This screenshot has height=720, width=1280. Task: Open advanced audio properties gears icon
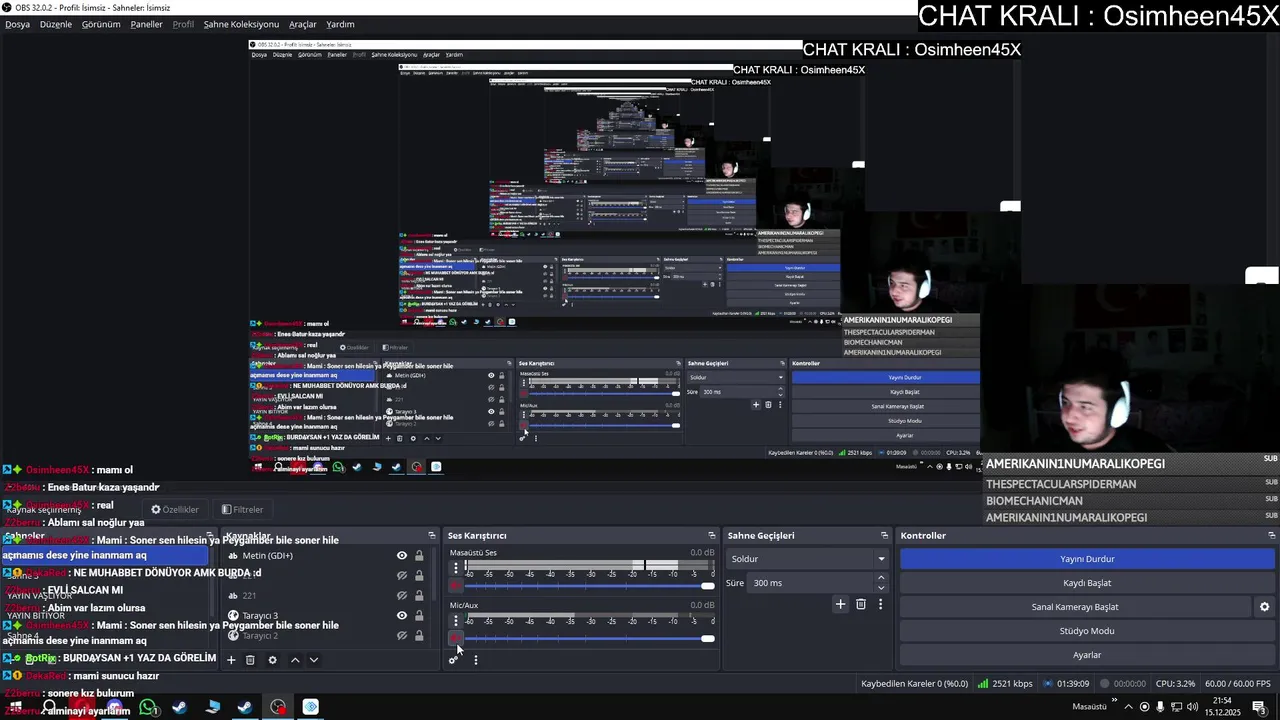coord(454,659)
